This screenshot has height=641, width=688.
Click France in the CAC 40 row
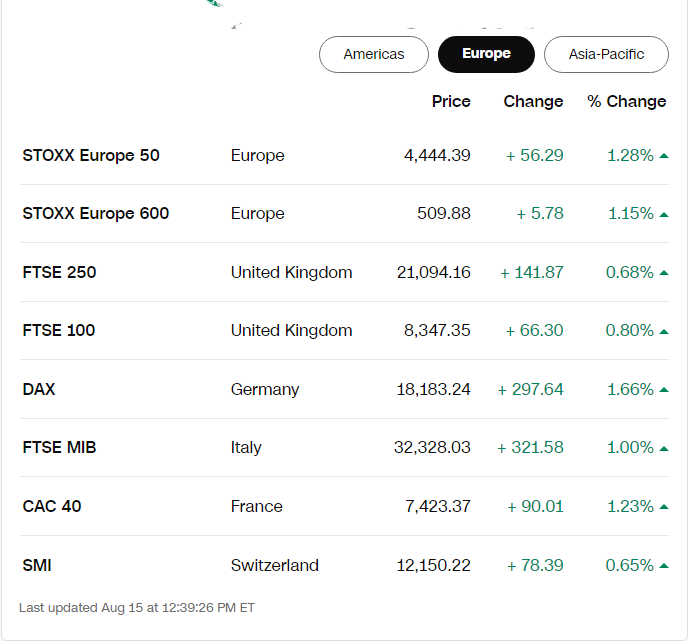coord(257,506)
